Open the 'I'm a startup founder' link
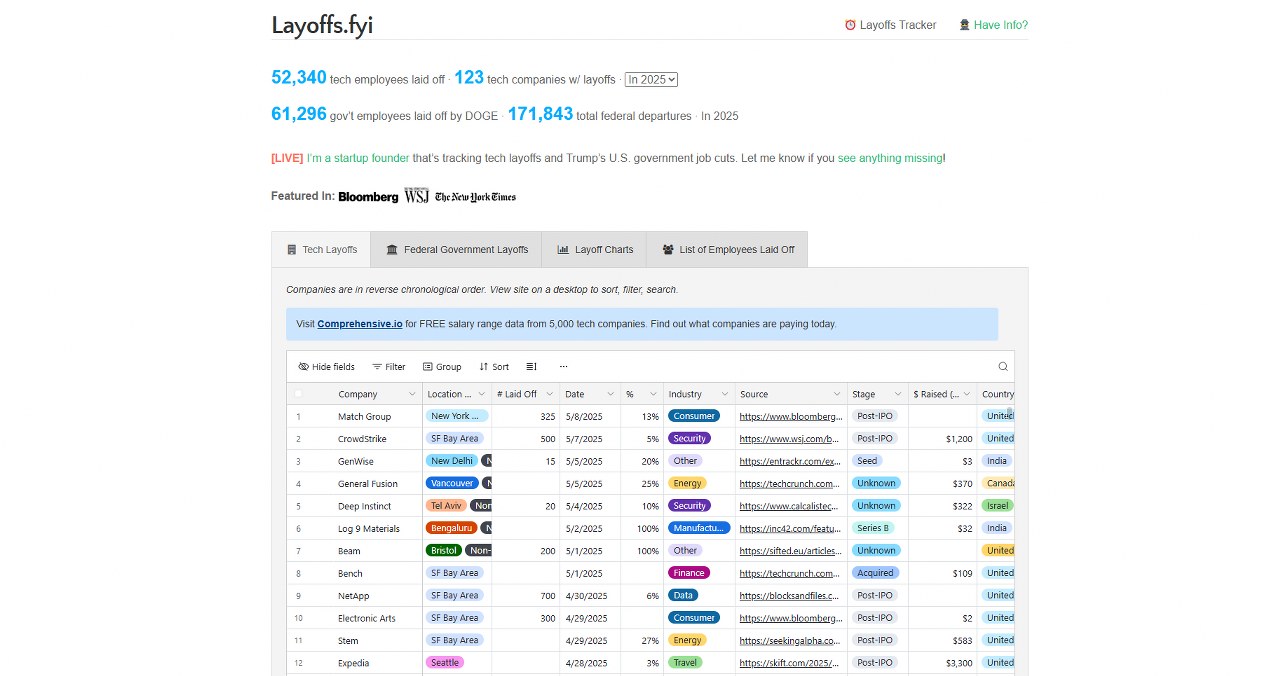The width and height of the screenshot is (1280, 676). tap(358, 158)
